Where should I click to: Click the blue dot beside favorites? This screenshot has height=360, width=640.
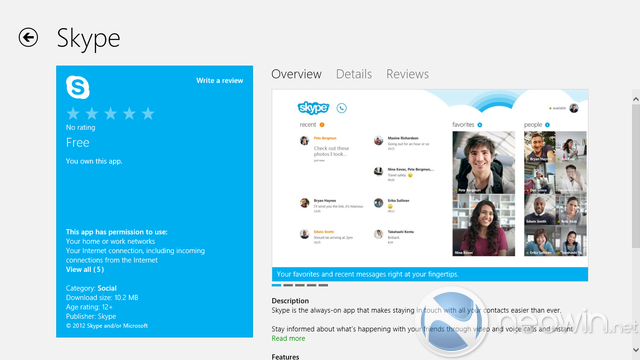480,125
